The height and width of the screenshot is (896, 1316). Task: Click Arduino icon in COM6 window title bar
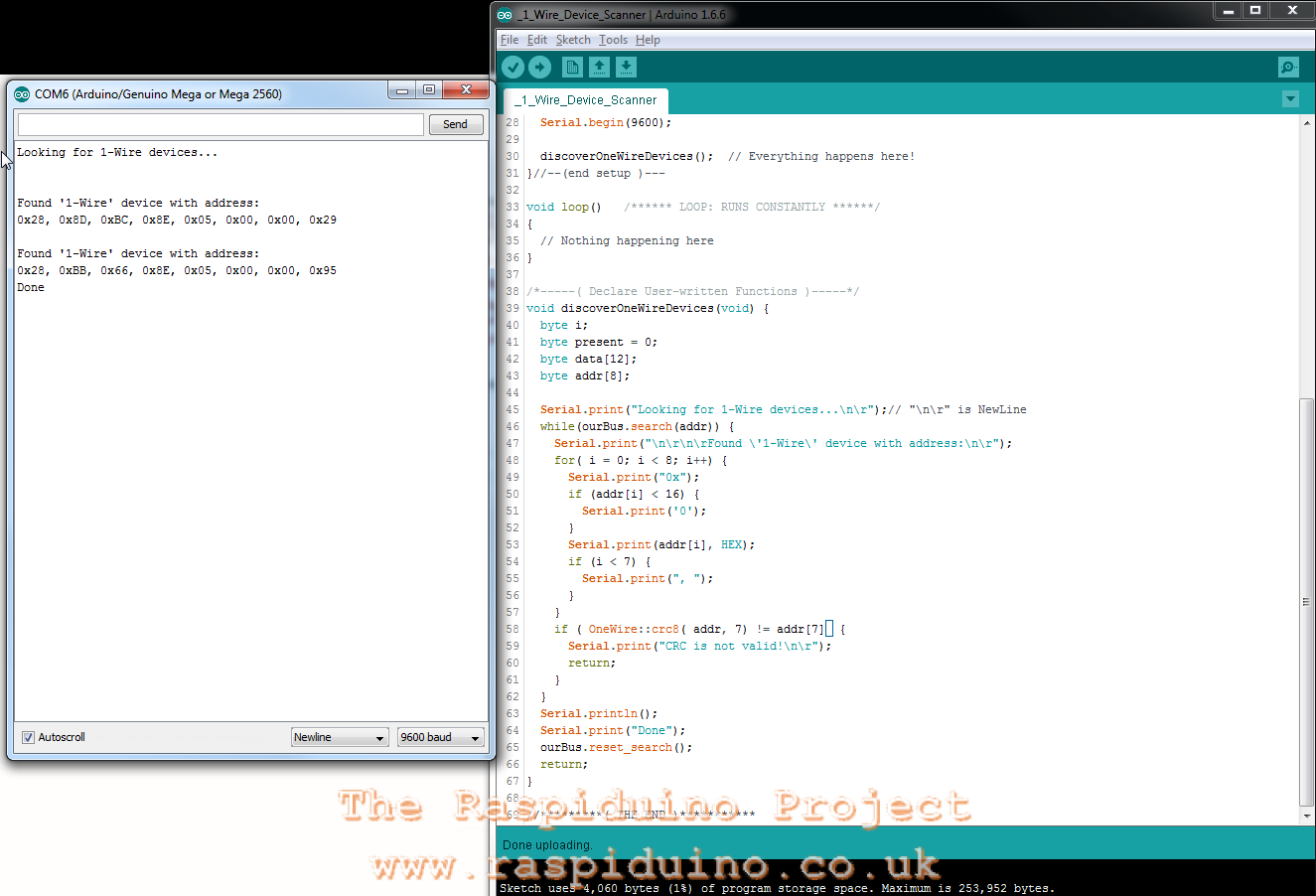22,94
